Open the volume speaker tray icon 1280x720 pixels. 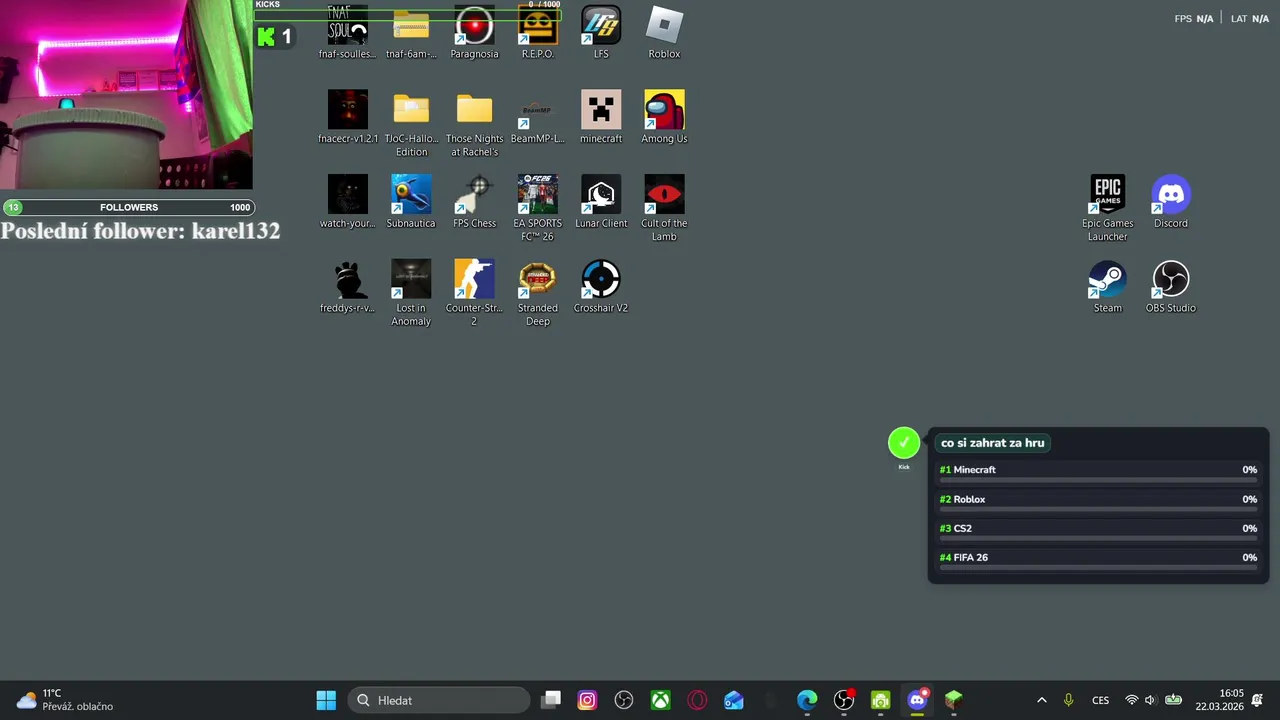1150,700
